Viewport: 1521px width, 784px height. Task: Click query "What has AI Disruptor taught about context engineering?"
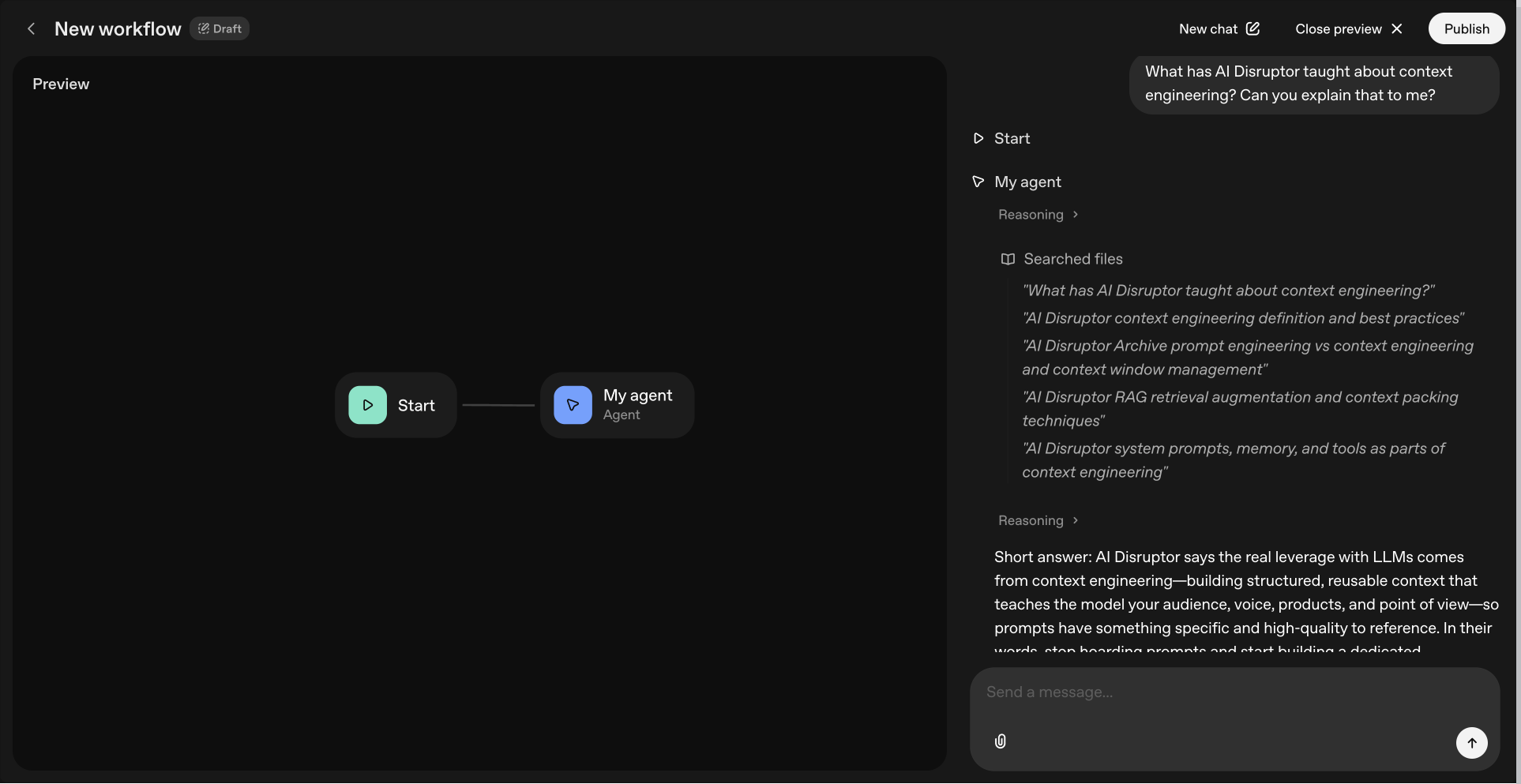click(1229, 291)
